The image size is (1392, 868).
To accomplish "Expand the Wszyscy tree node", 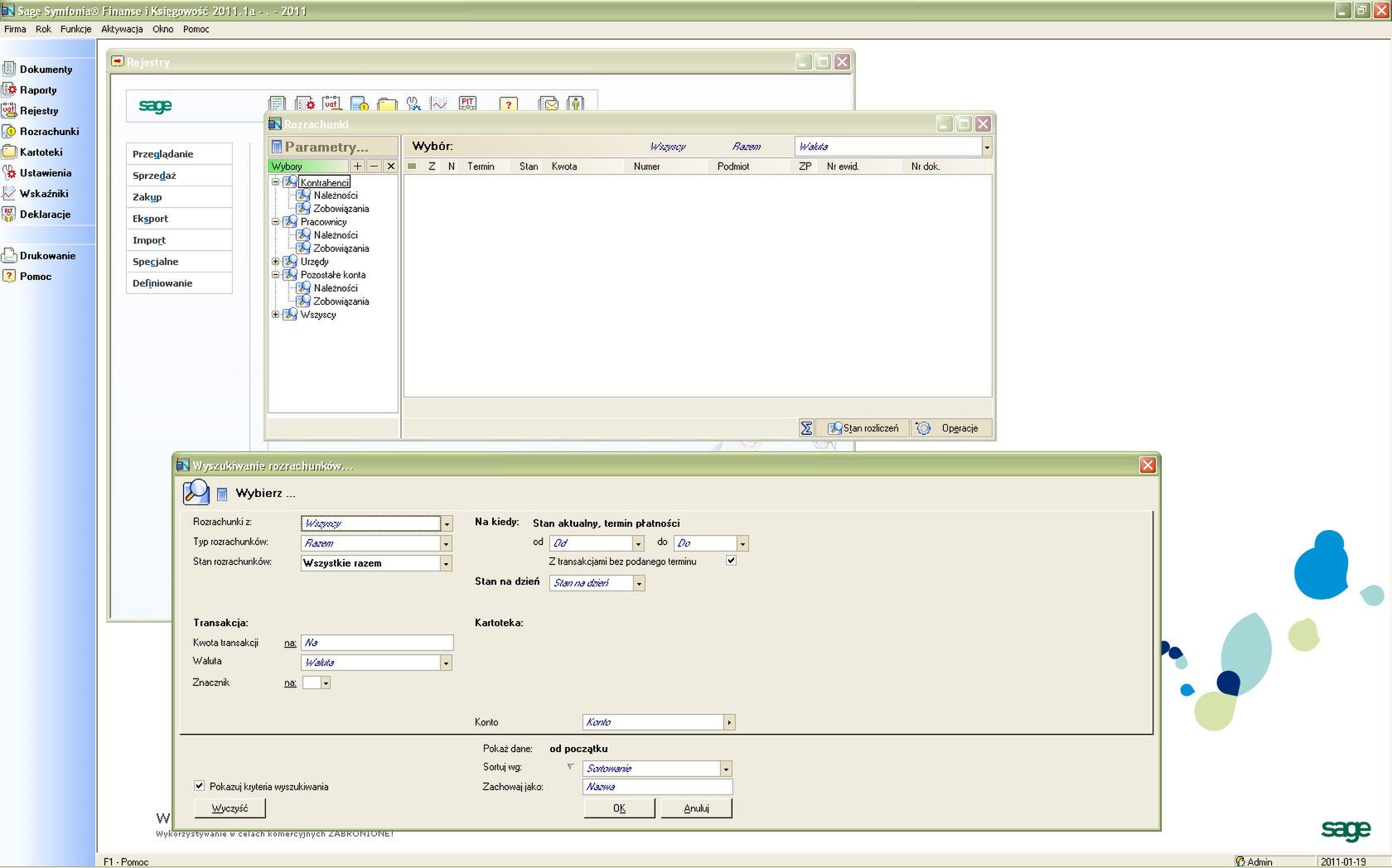I will tap(276, 315).
